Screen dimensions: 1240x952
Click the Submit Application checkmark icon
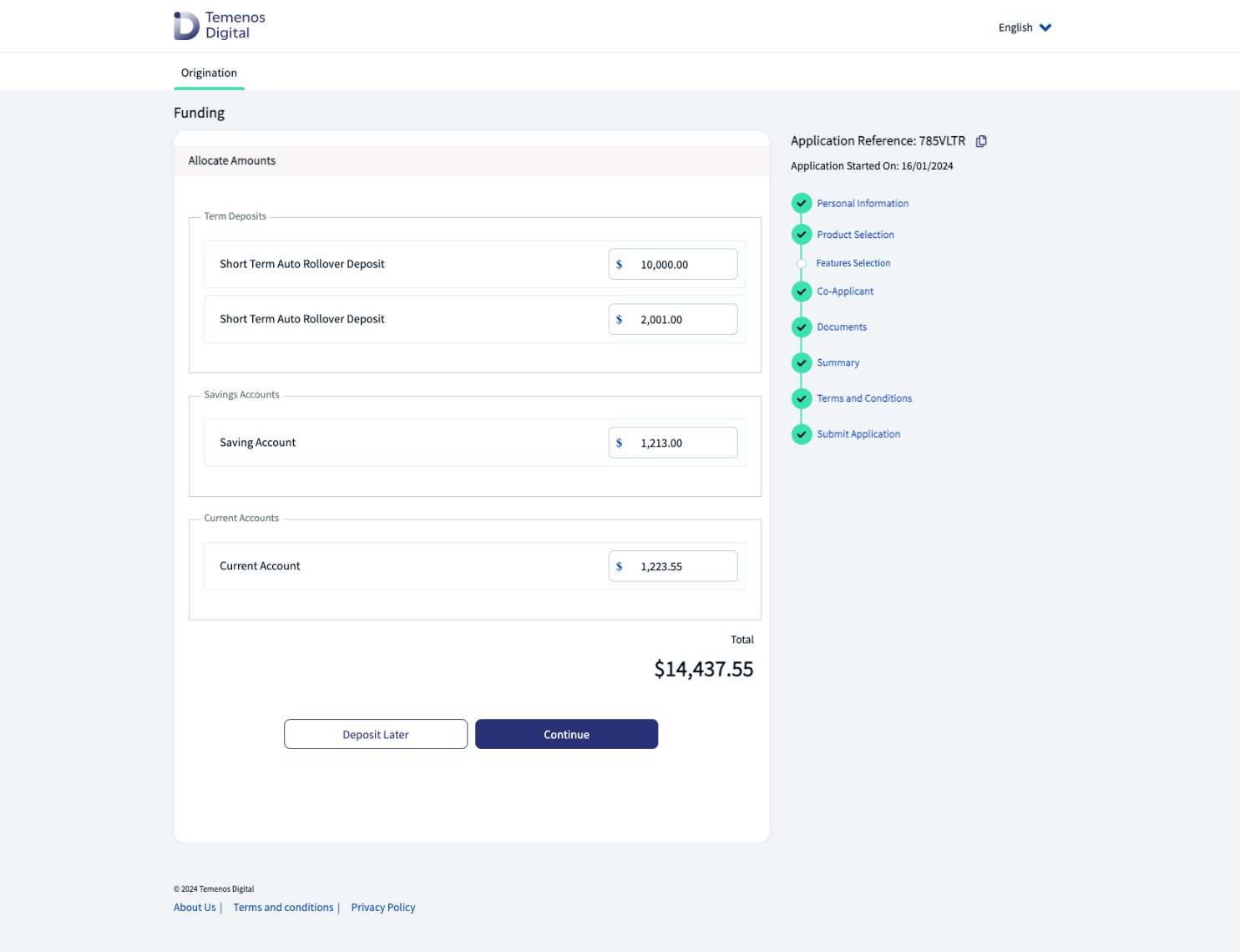802,434
